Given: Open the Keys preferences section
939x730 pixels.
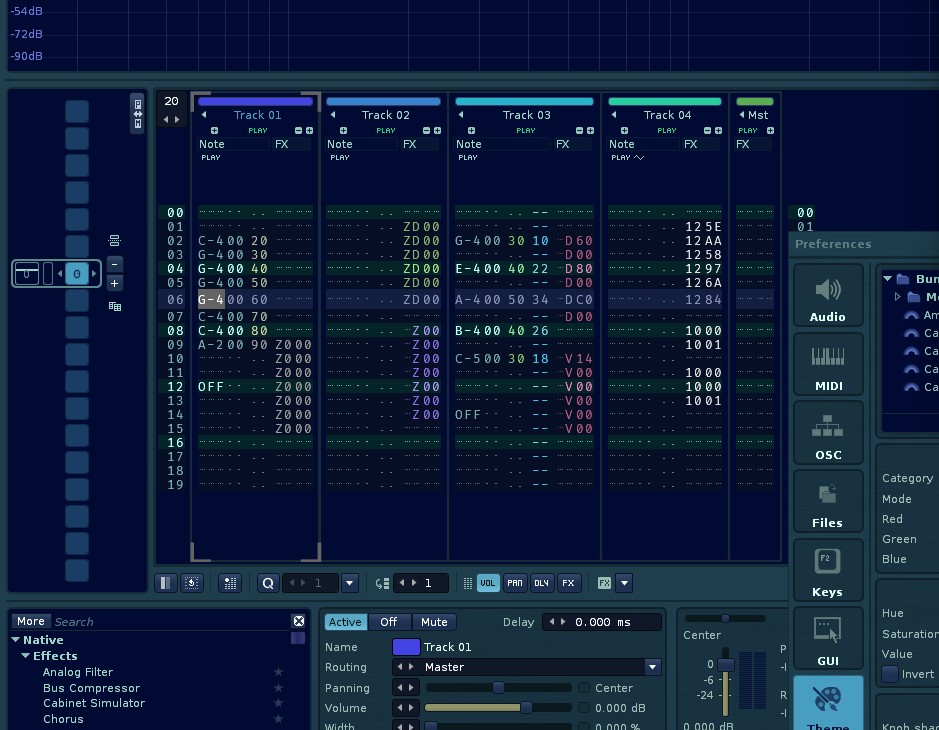Looking at the screenshot, I should click(828, 571).
